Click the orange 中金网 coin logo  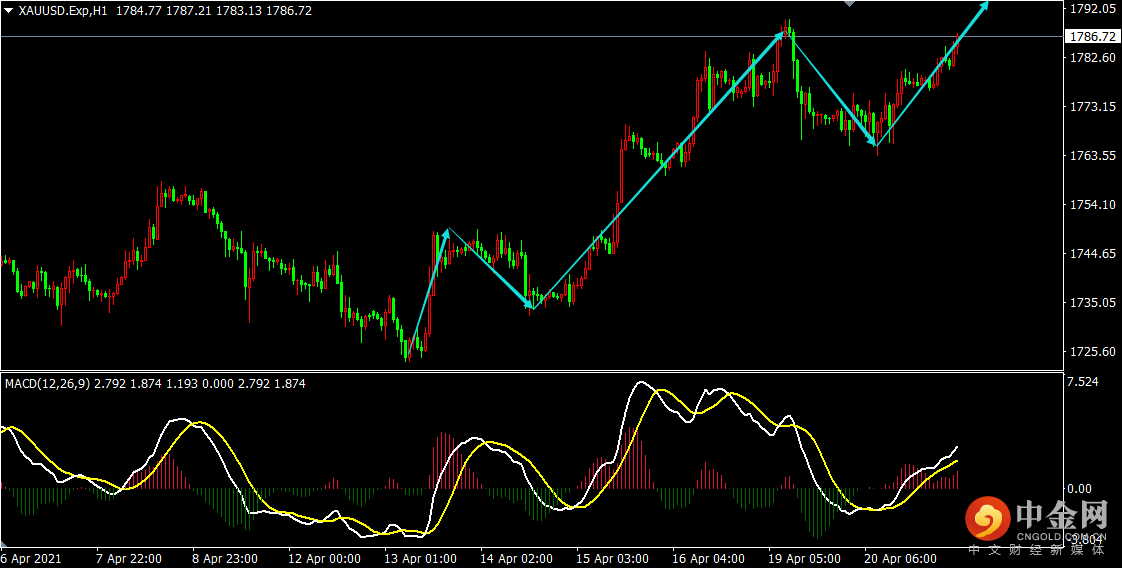click(x=986, y=519)
